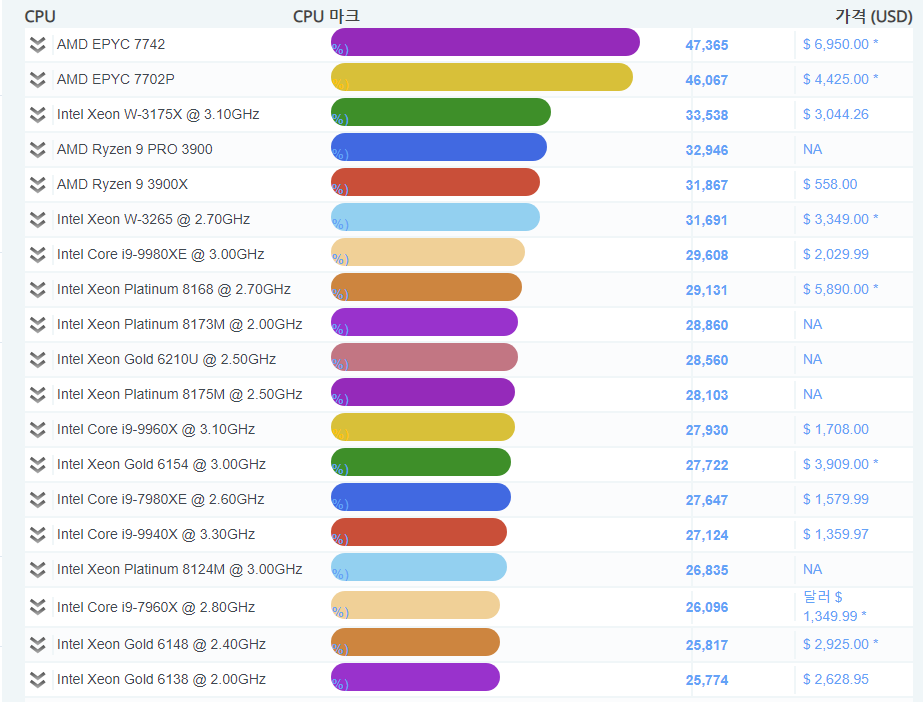
Task: Expand the Xeon Platinum 8173M chevron
Action: (x=38, y=325)
